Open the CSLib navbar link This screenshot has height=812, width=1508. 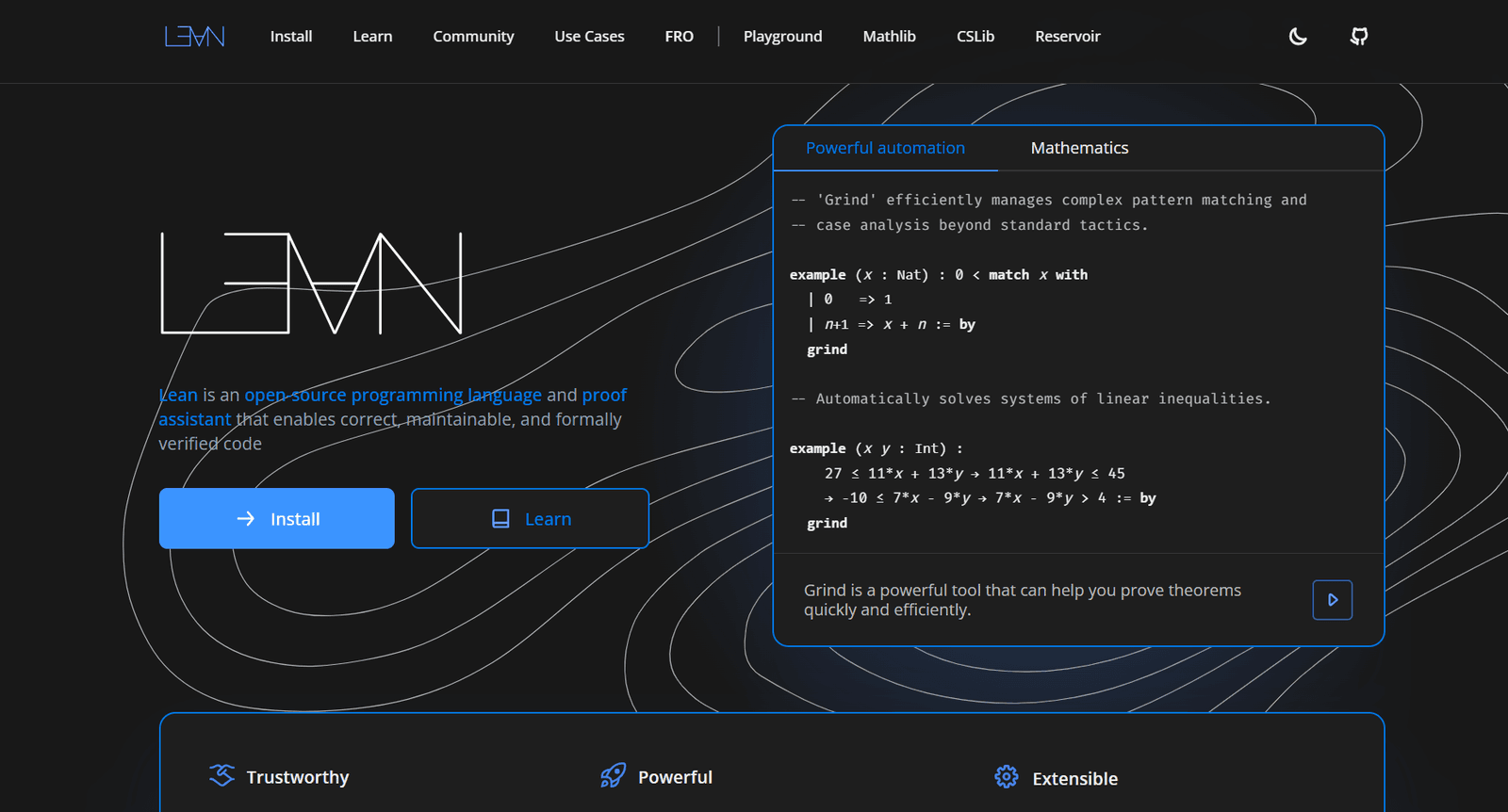(x=975, y=37)
